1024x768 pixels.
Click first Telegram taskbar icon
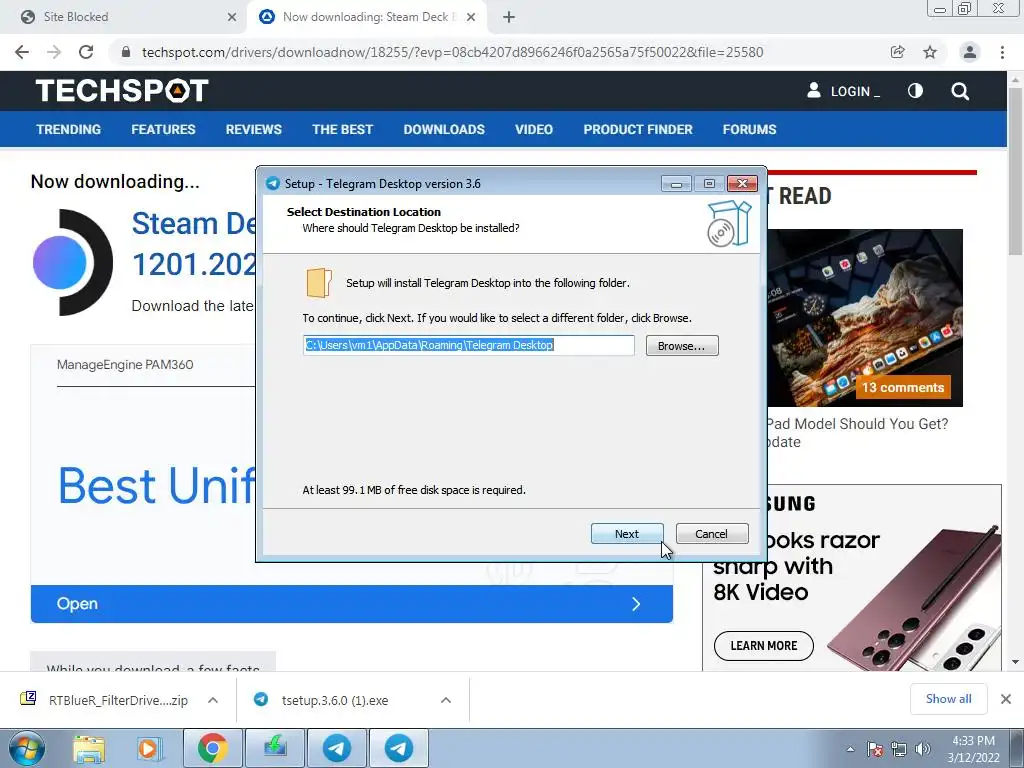pyautogui.click(x=337, y=748)
